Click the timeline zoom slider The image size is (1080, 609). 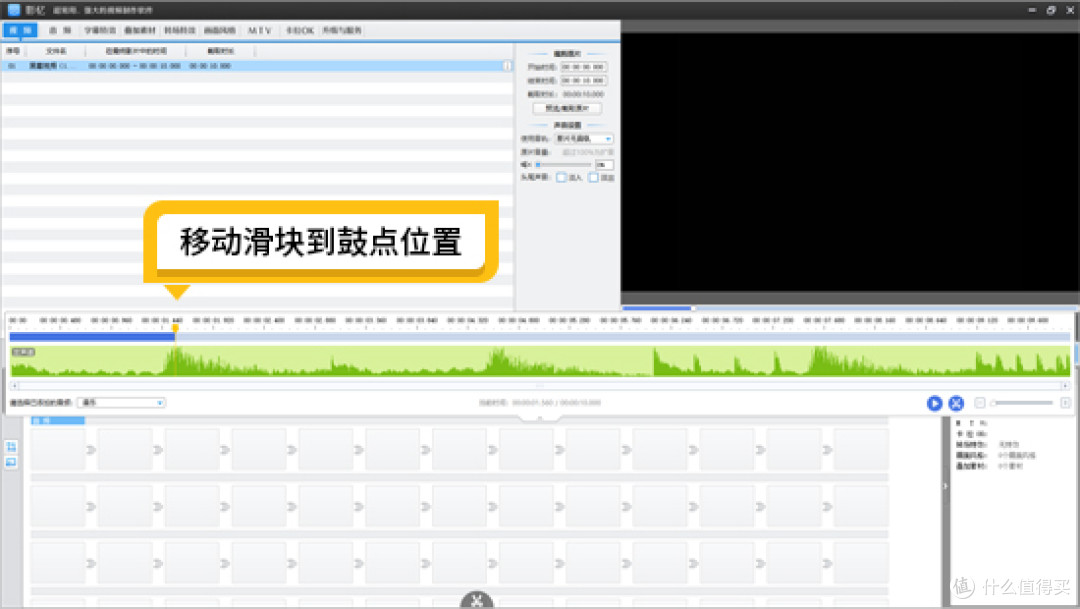point(1022,403)
